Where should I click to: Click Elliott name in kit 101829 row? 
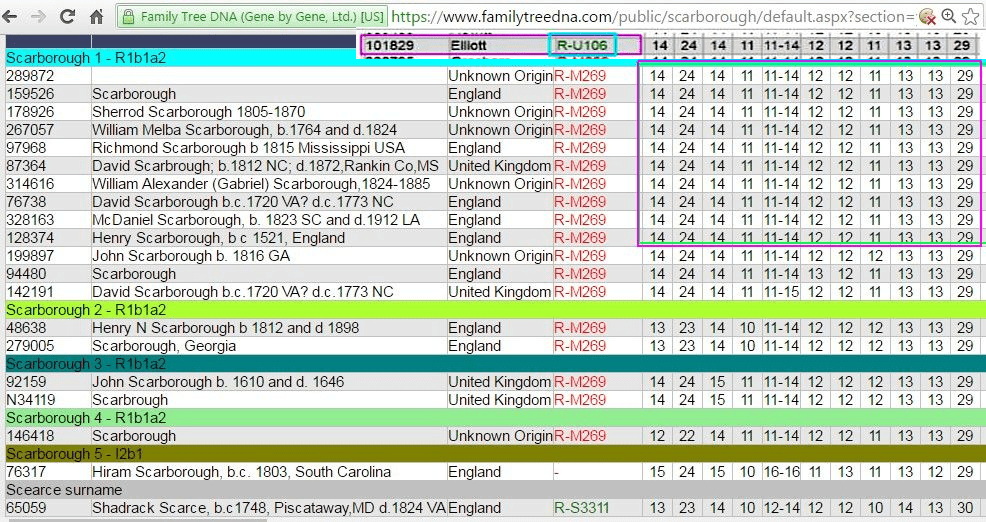(x=468, y=45)
